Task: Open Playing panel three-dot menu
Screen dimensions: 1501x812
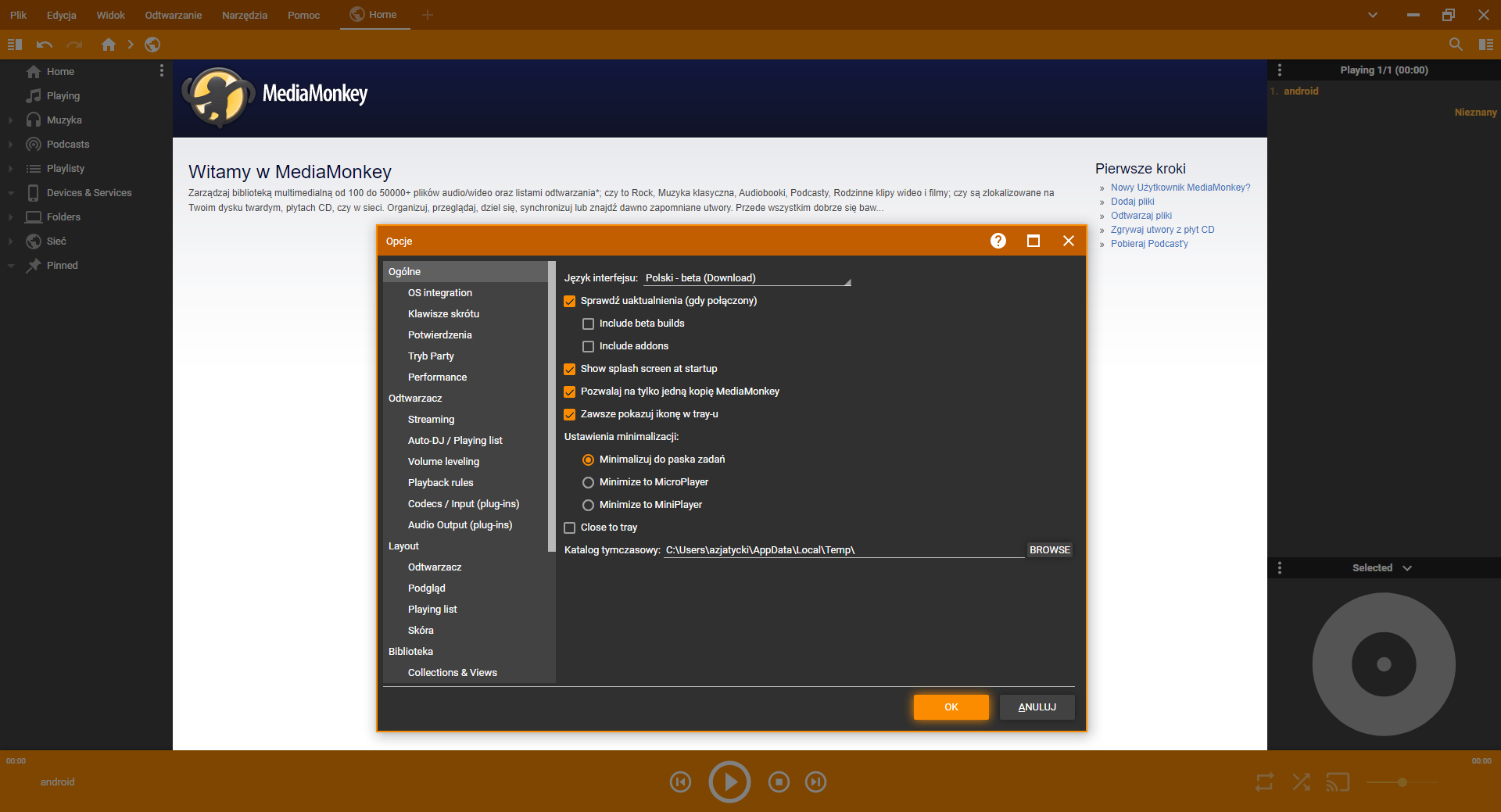Action: click(x=1280, y=70)
